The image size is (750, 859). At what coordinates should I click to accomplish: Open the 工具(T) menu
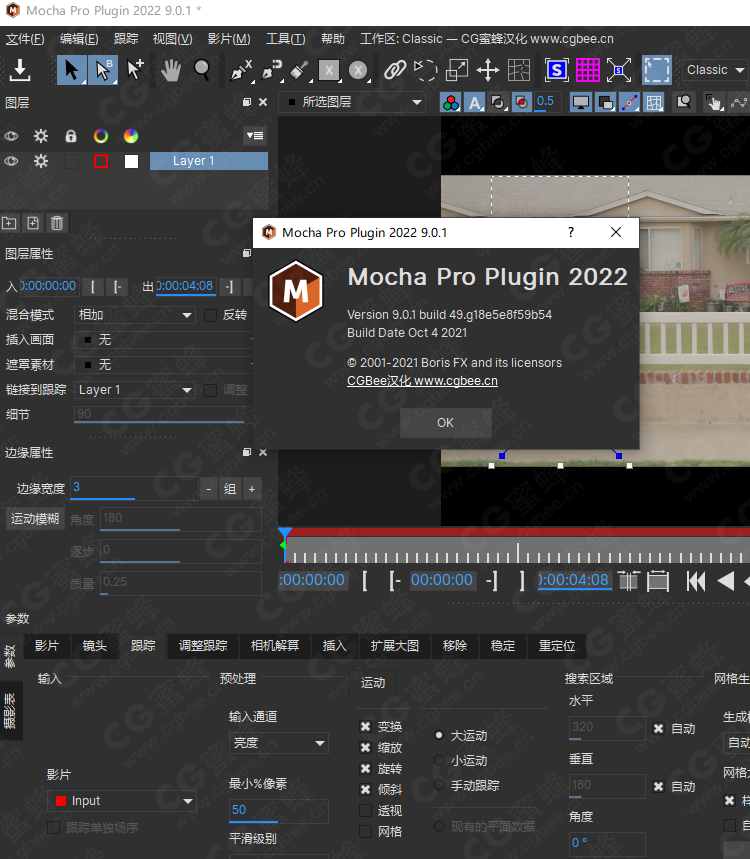click(285, 39)
